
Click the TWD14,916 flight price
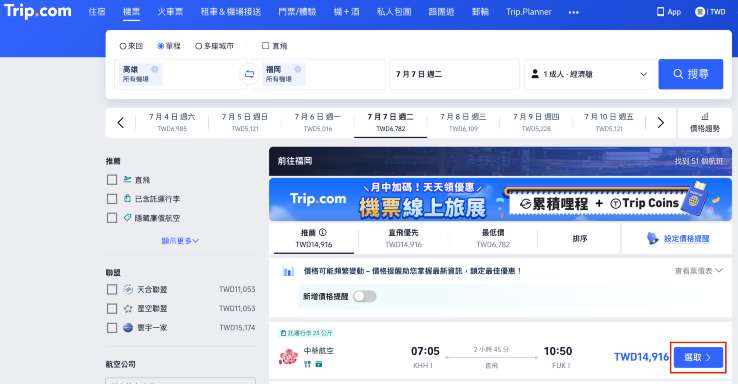coord(641,357)
